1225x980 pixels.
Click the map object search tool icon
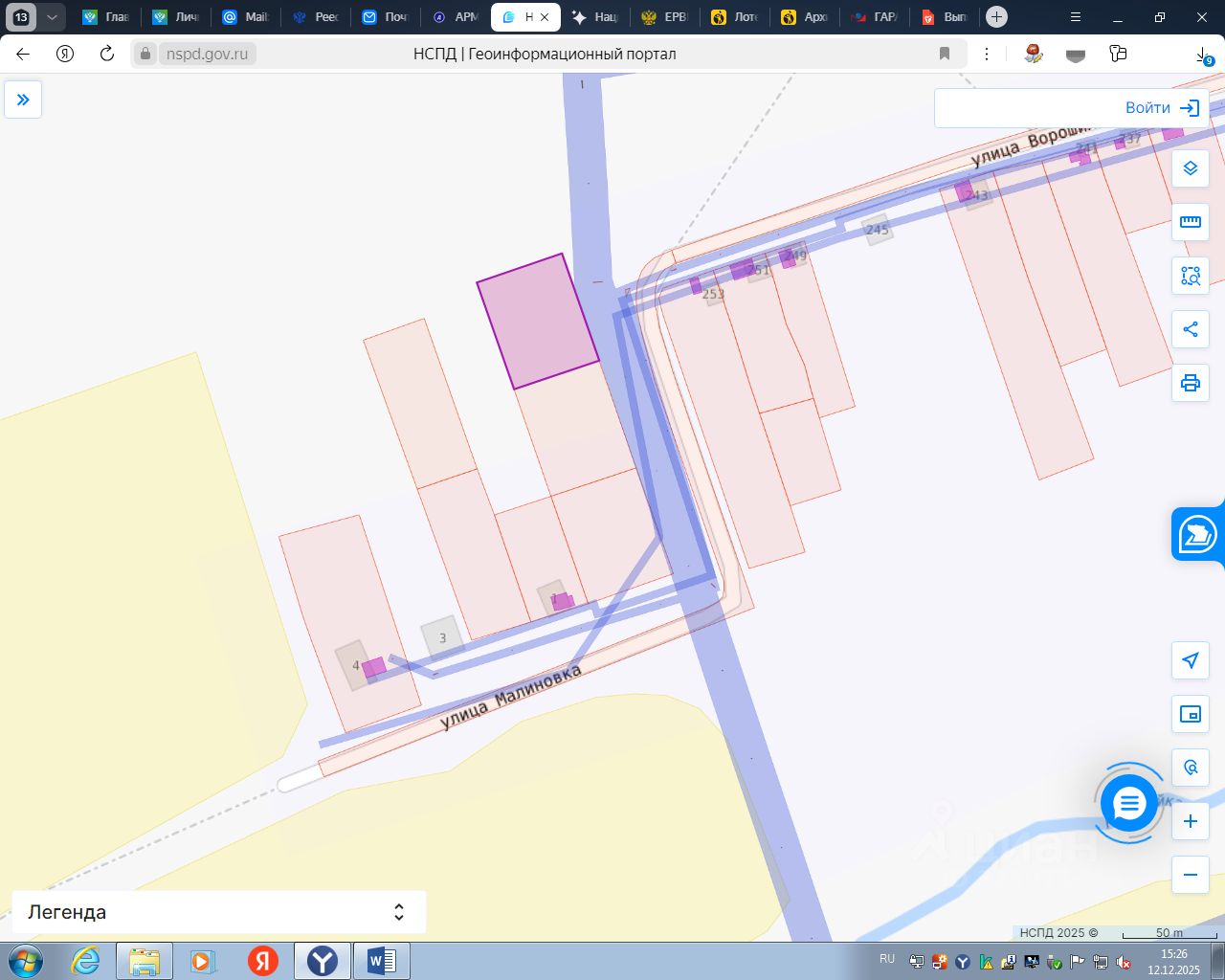1191,768
